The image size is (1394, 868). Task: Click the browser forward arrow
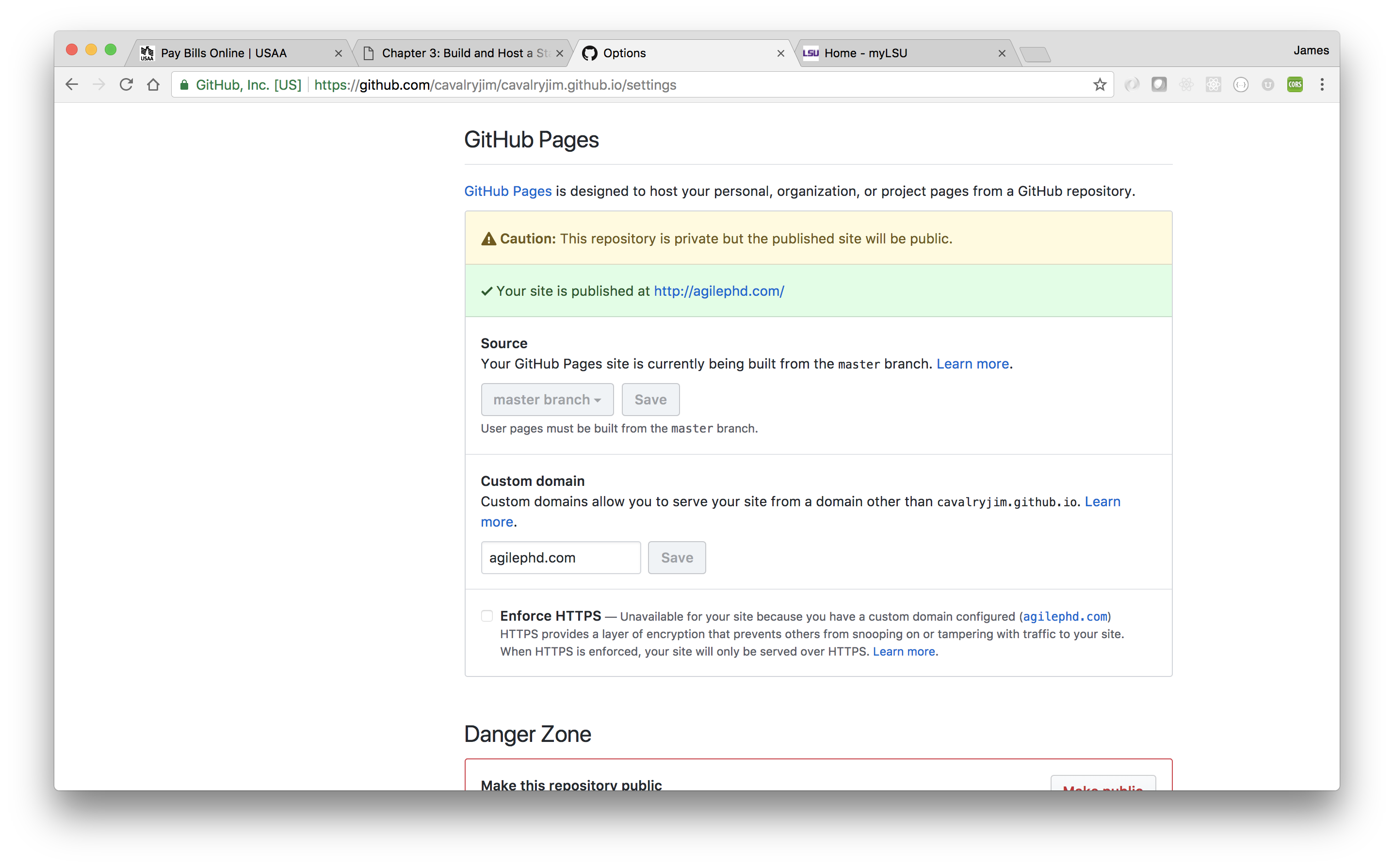click(x=99, y=85)
